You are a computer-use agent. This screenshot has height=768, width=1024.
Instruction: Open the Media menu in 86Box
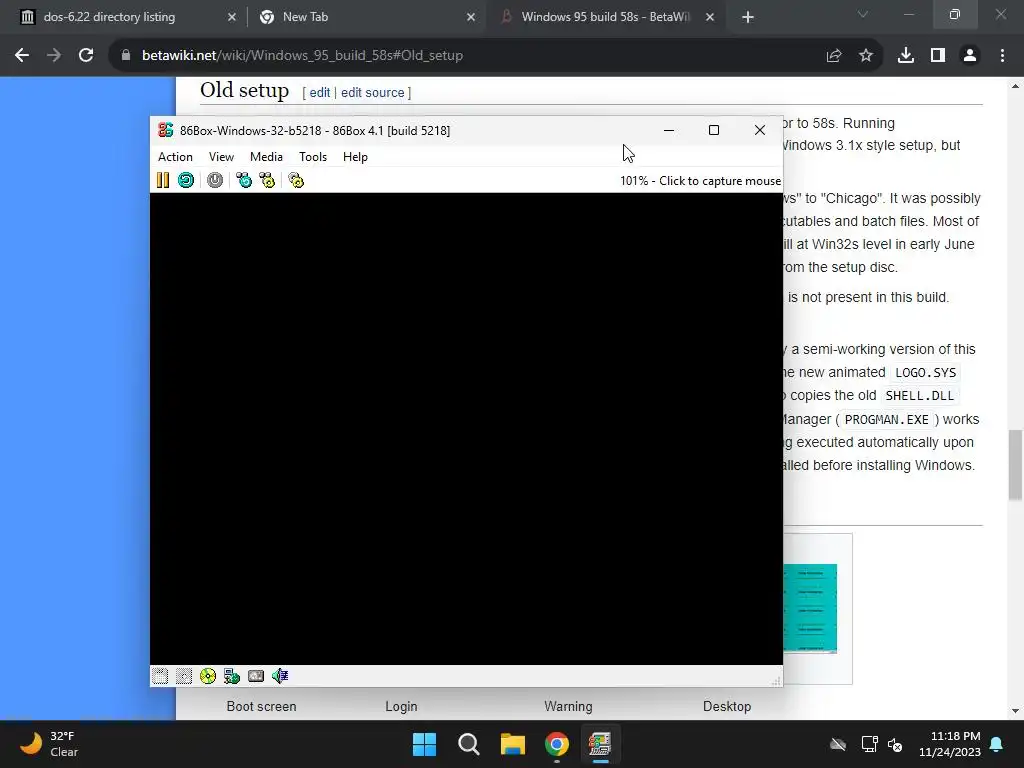(266, 157)
